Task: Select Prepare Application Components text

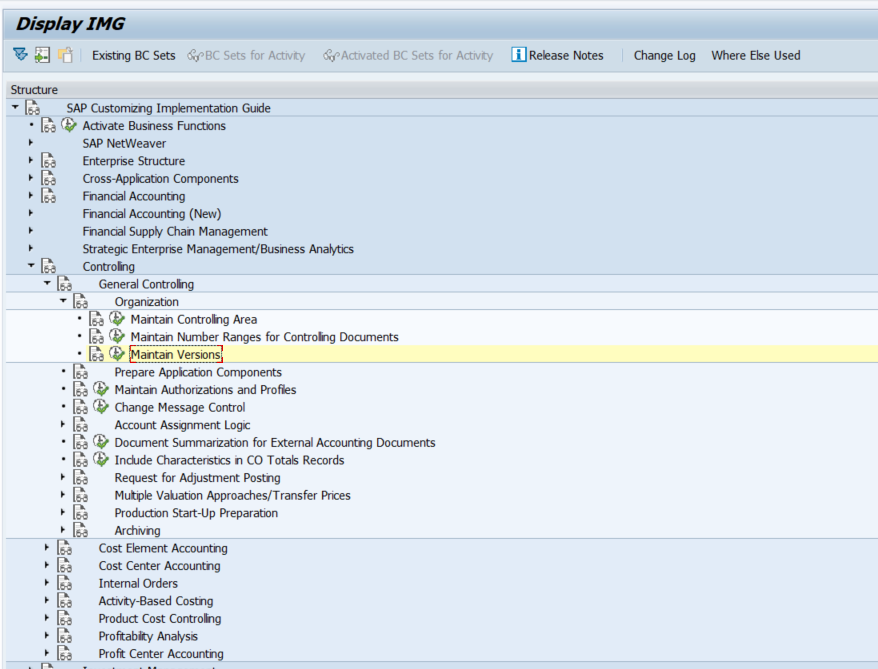Action: [x=198, y=372]
